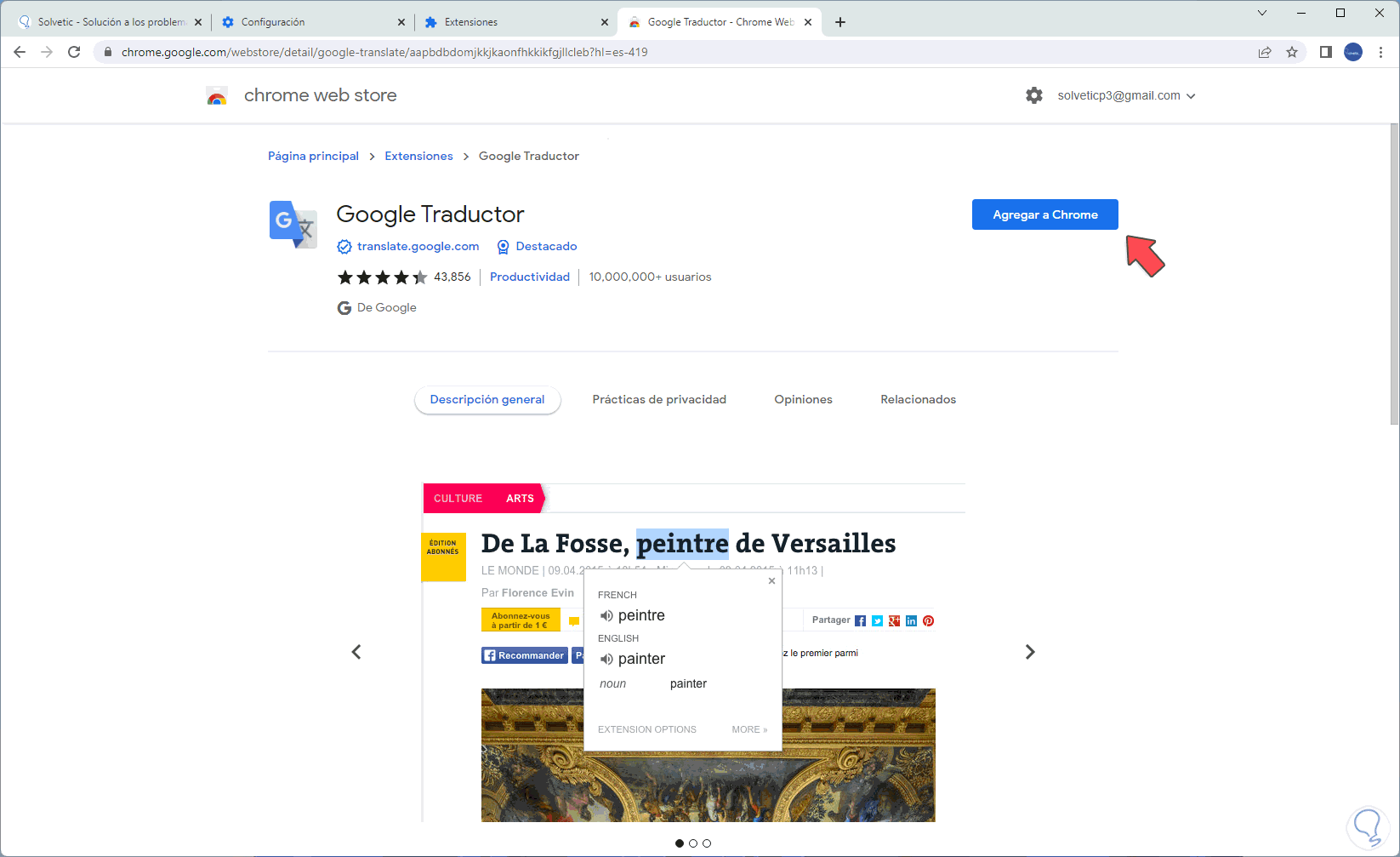Open the tab search dropdown
This screenshot has height=857, width=1400.
point(1262,13)
